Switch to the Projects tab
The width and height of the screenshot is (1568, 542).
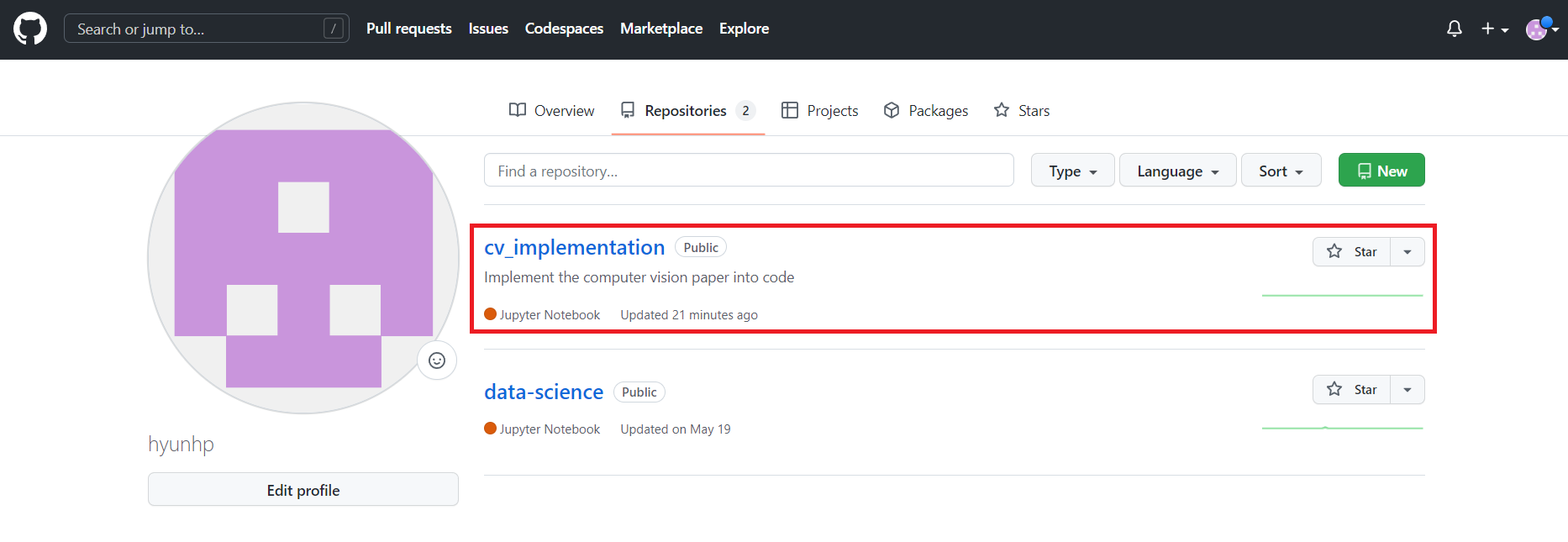click(820, 111)
